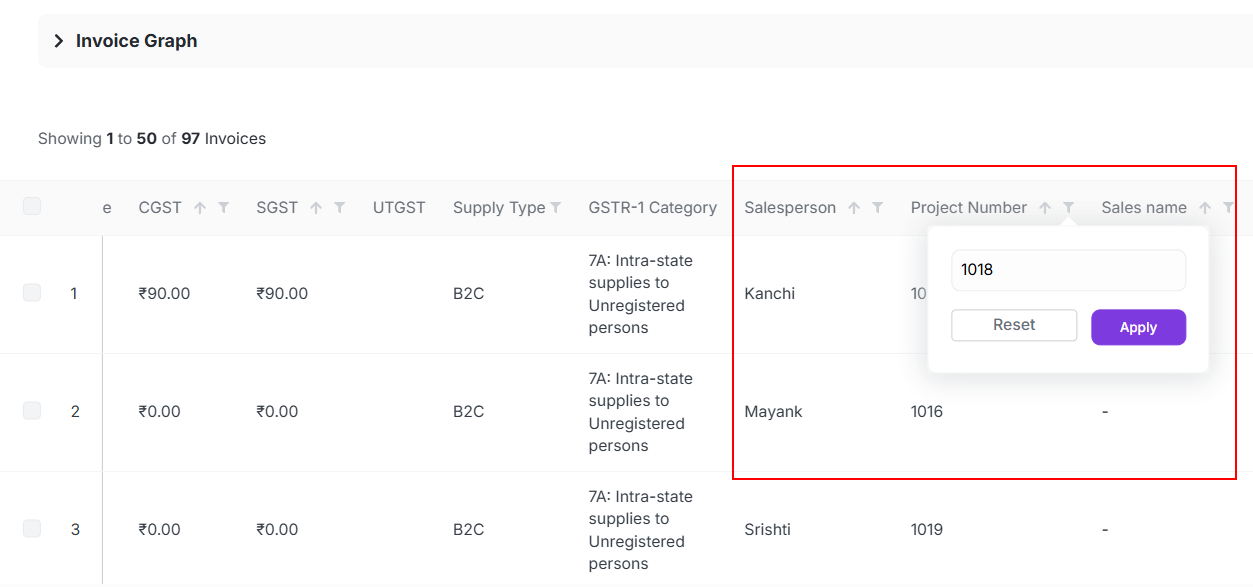1253x587 pixels.
Task: Open the SGST column filter
Action: tap(340, 208)
